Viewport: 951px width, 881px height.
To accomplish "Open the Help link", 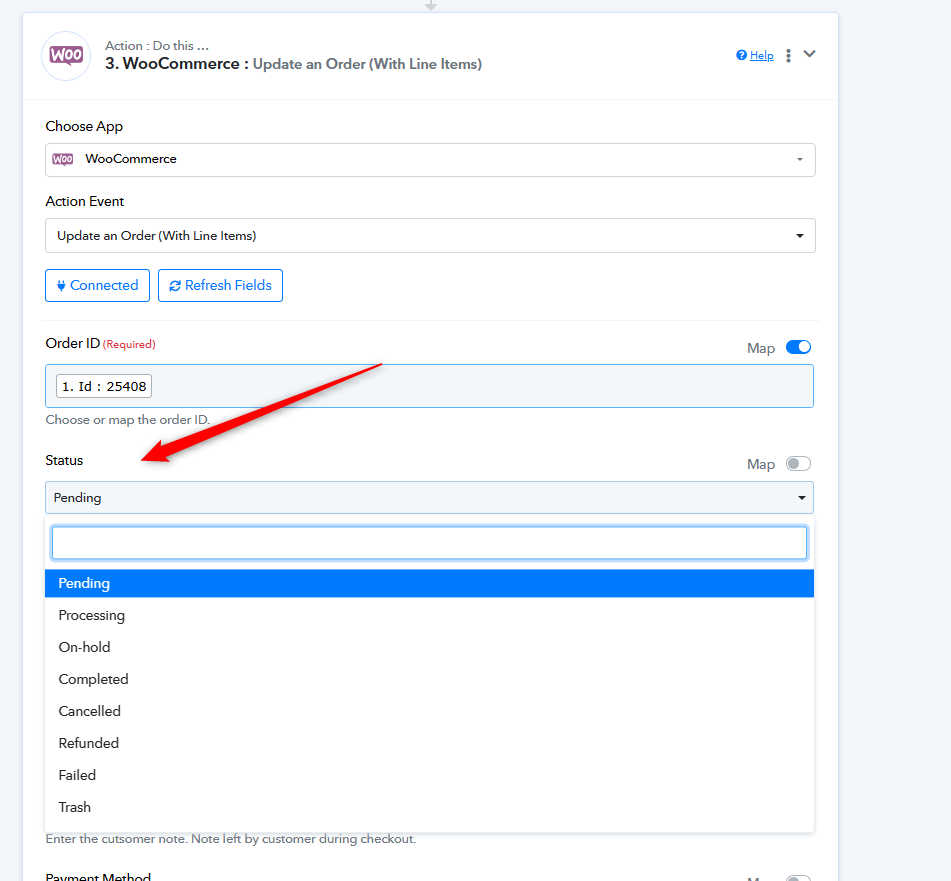I will (x=761, y=56).
